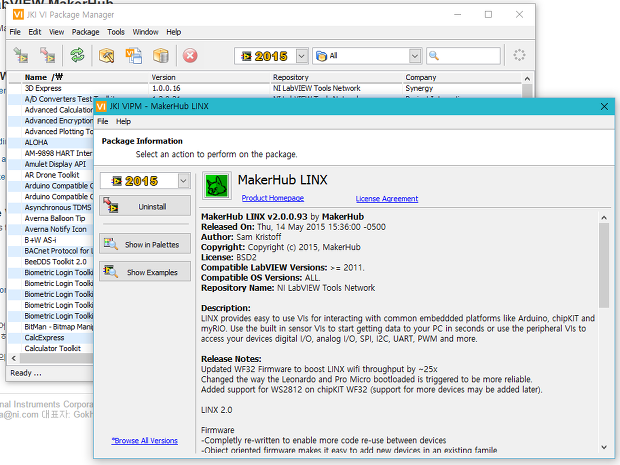The width and height of the screenshot is (620, 465).
Task: Open the Window menu
Action: click(x=146, y=32)
